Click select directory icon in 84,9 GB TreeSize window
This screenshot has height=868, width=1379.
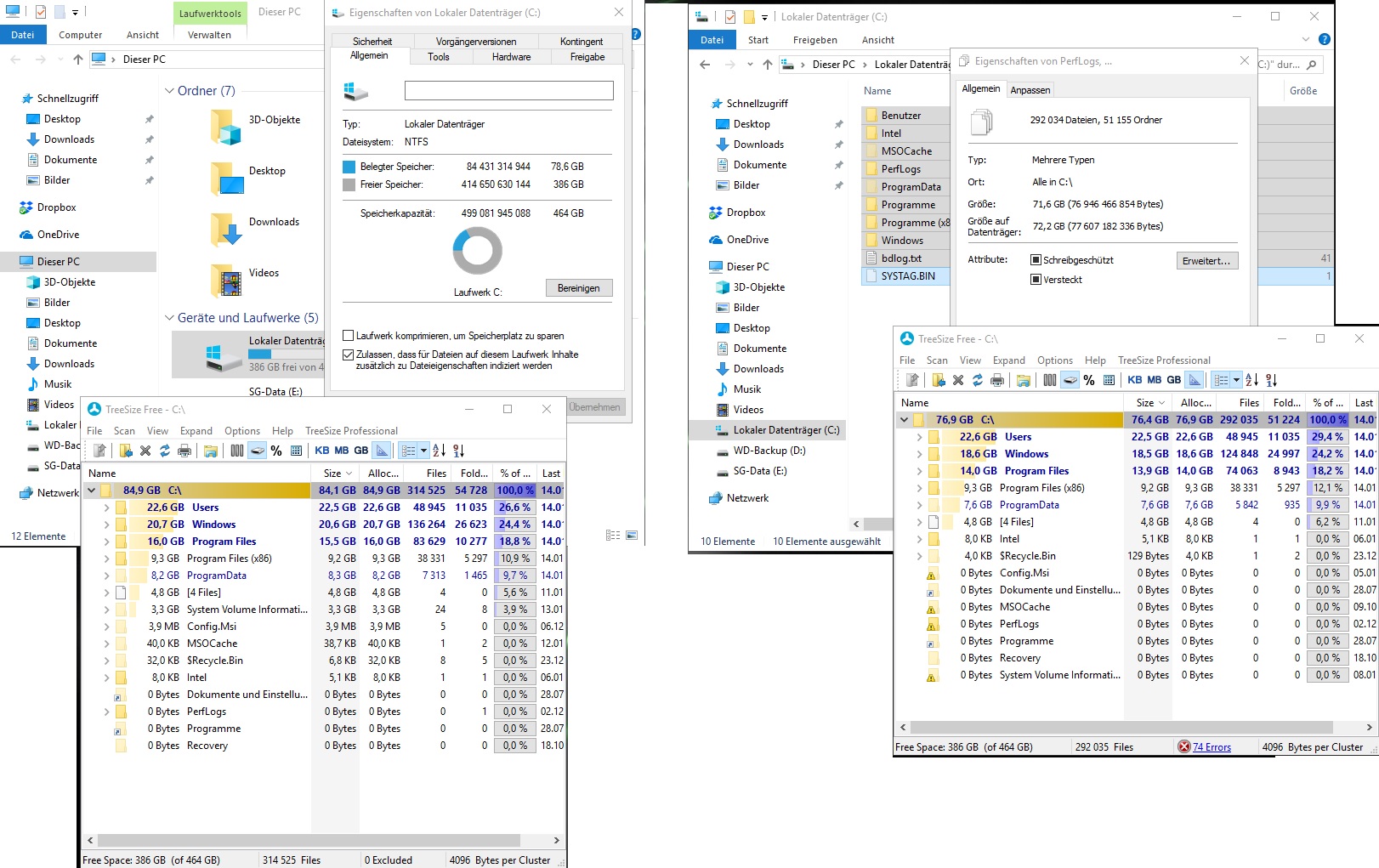[126, 451]
